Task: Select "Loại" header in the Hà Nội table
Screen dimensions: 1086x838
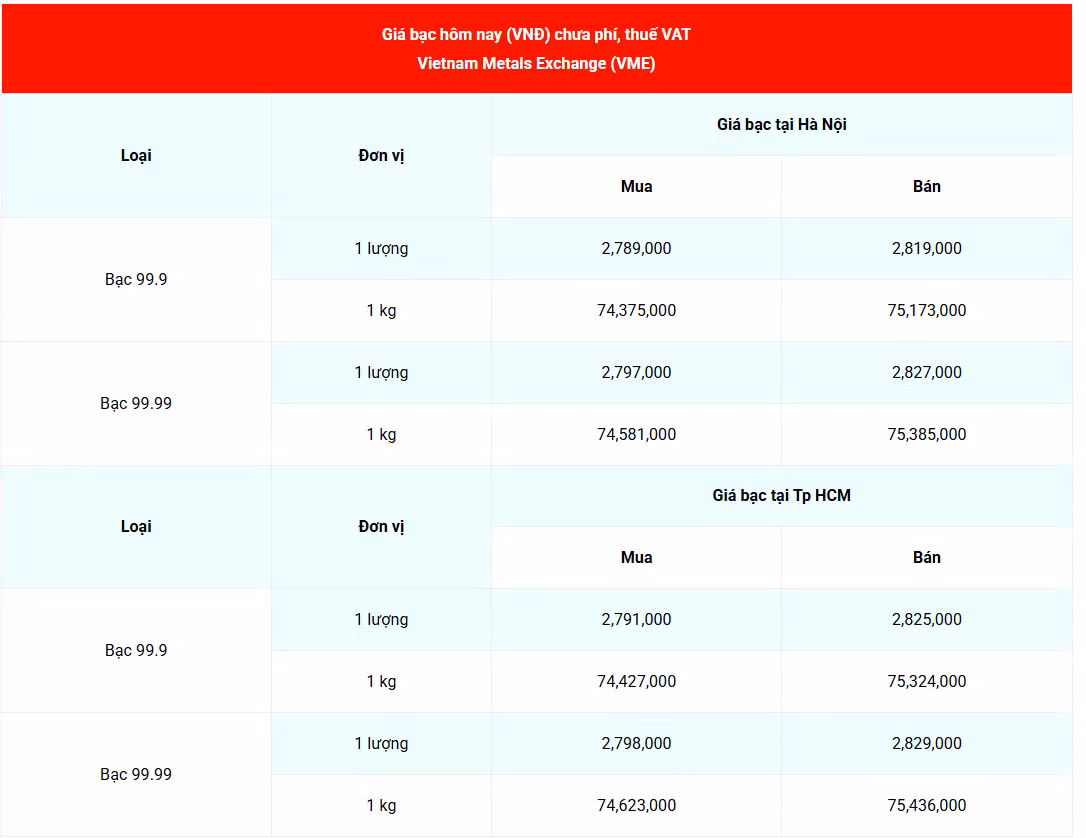Action: pos(136,156)
